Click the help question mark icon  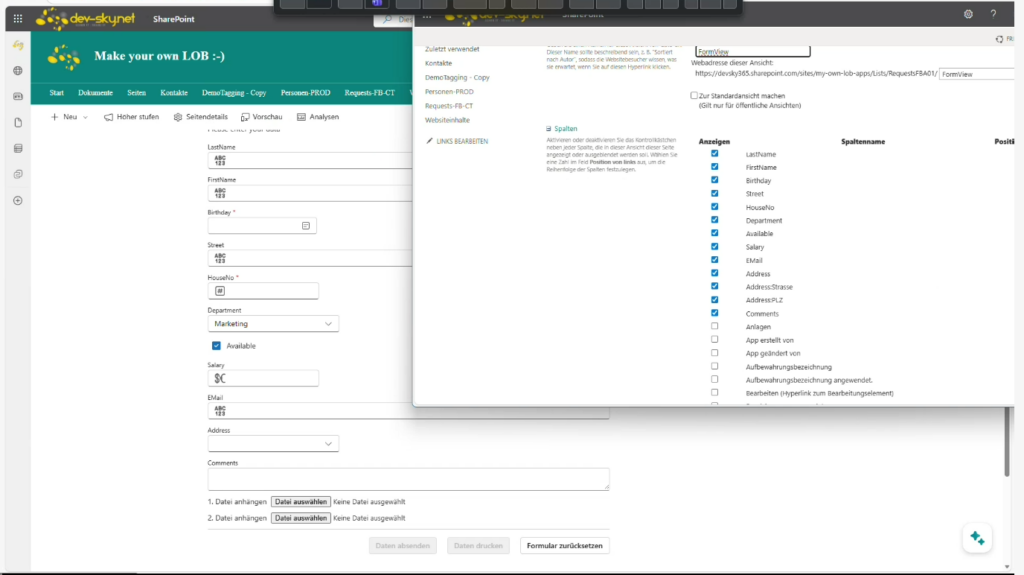pos(993,14)
